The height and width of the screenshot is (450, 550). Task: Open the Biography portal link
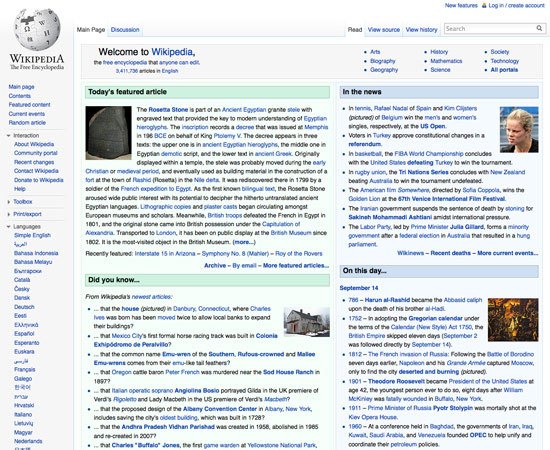[383, 61]
